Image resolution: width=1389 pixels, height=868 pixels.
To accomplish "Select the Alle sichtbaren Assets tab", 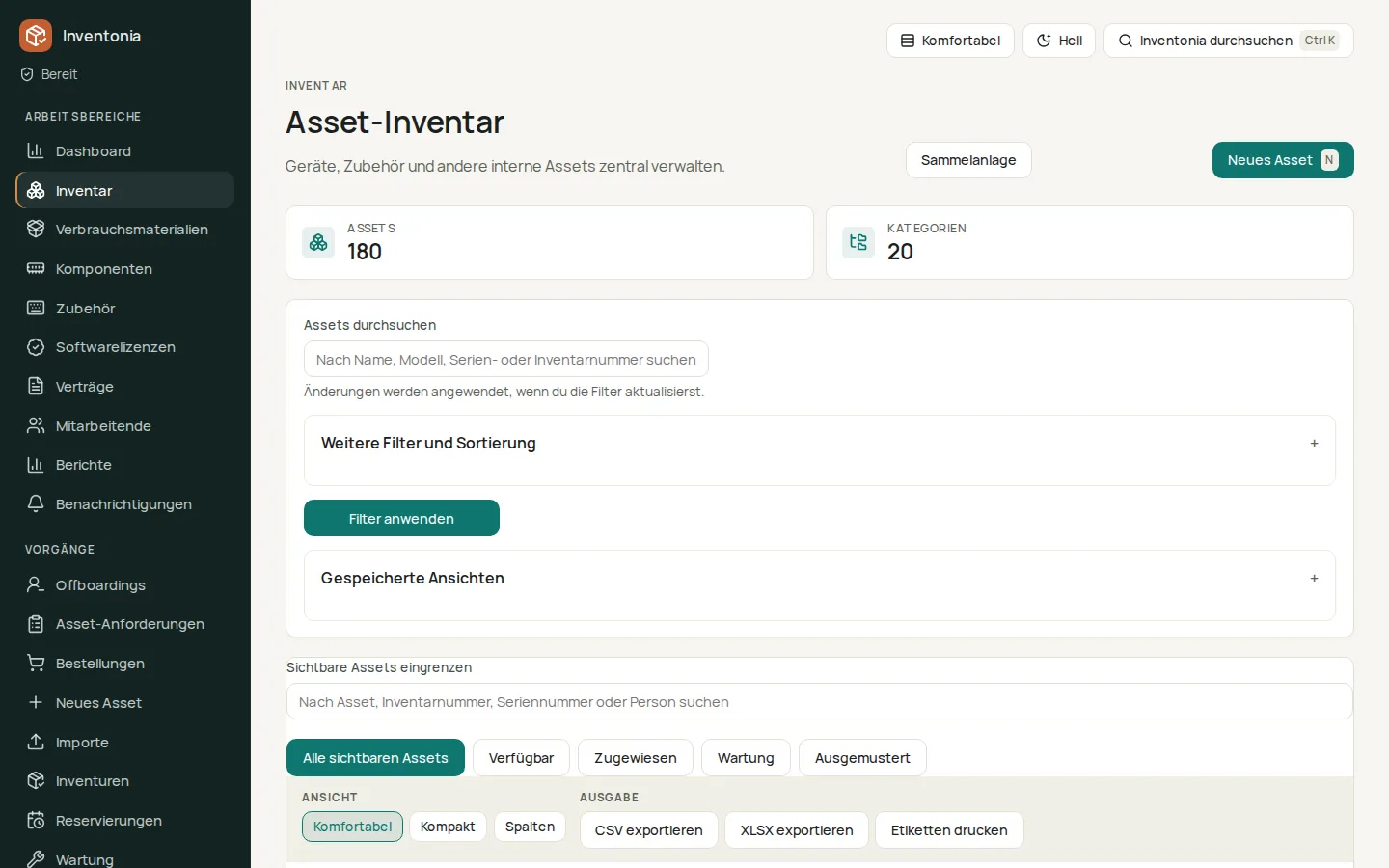I will point(375,758).
